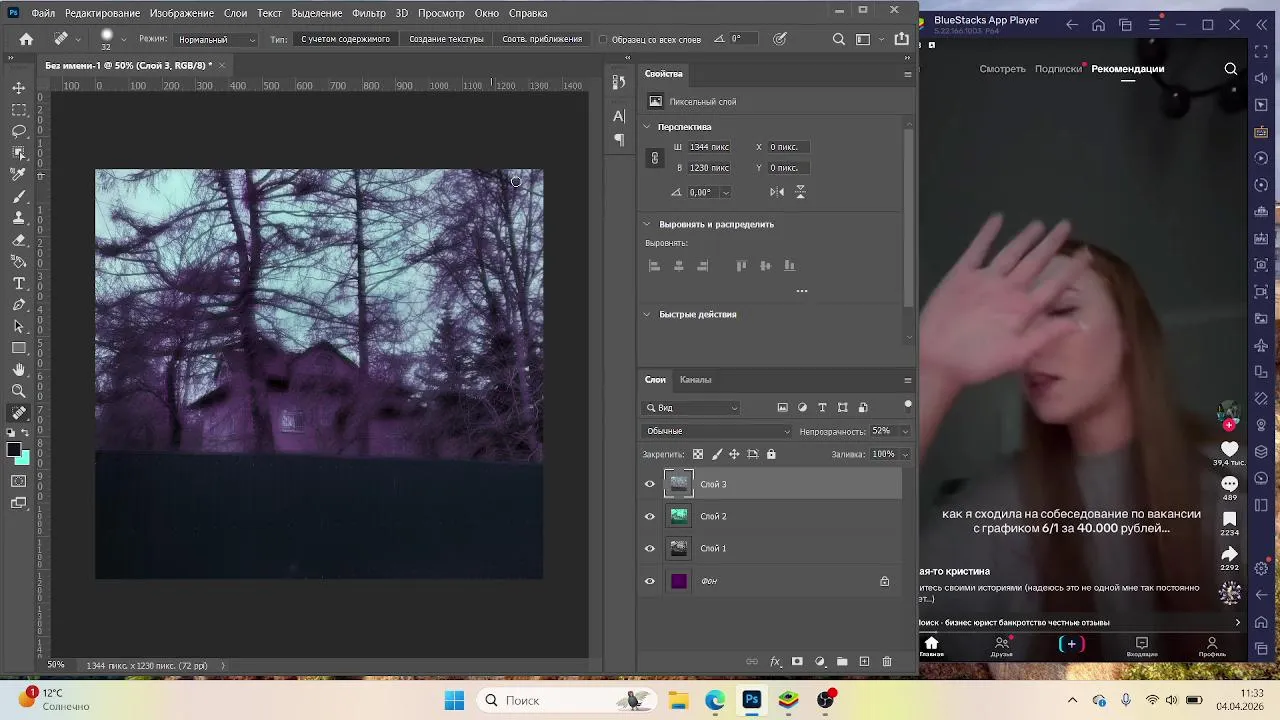Click the foreground color swatch

point(14,450)
